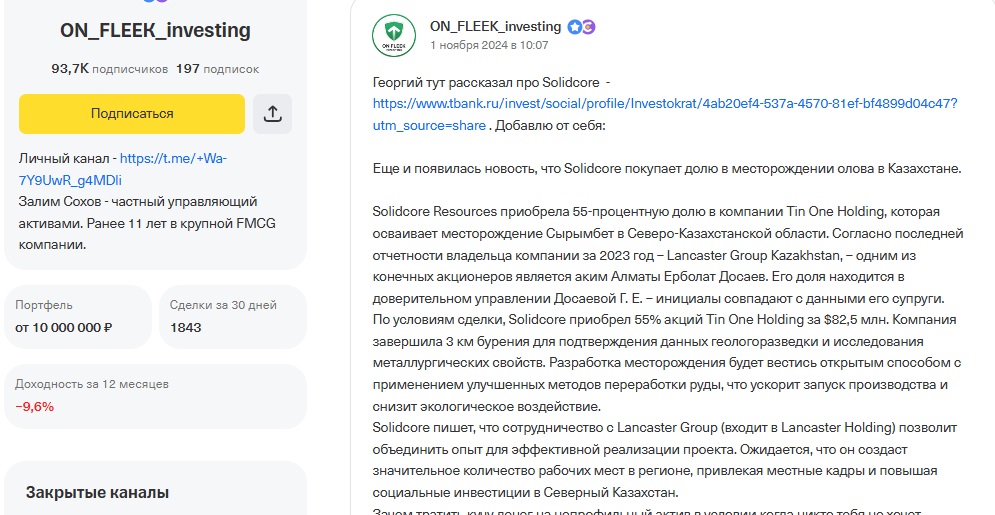This screenshot has width=995, height=515.
Task: Click the post date 1 ноября 2024
Action: (x=489, y=45)
